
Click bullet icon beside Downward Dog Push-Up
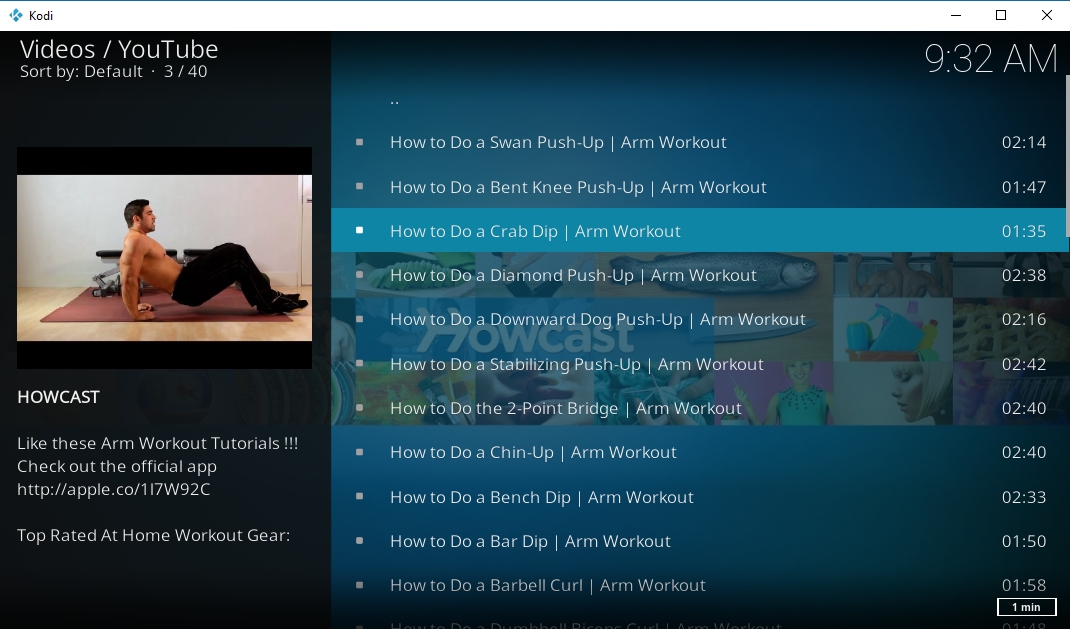point(360,319)
